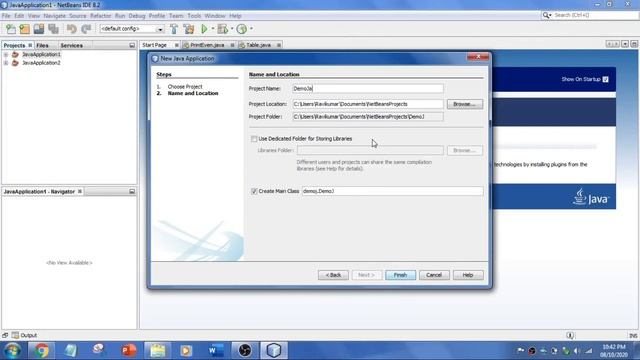Click the Windows Start button
This screenshot has height=360, width=640.
coord(12,351)
